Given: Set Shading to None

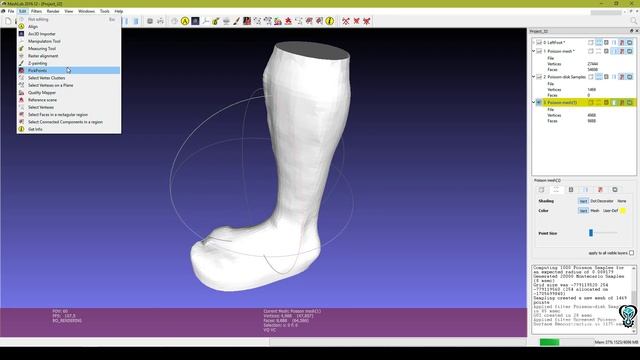Looking at the screenshot, I should coord(621,201).
